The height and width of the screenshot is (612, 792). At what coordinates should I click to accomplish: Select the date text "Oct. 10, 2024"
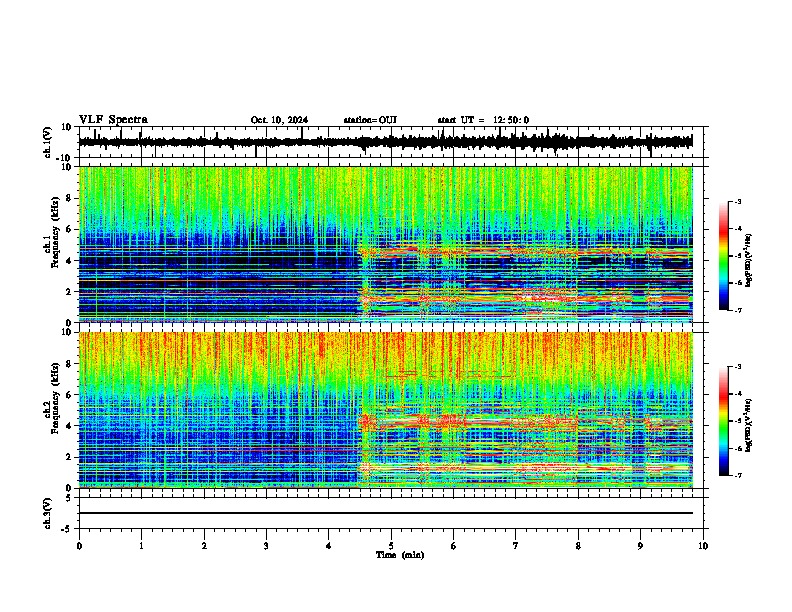(x=279, y=120)
